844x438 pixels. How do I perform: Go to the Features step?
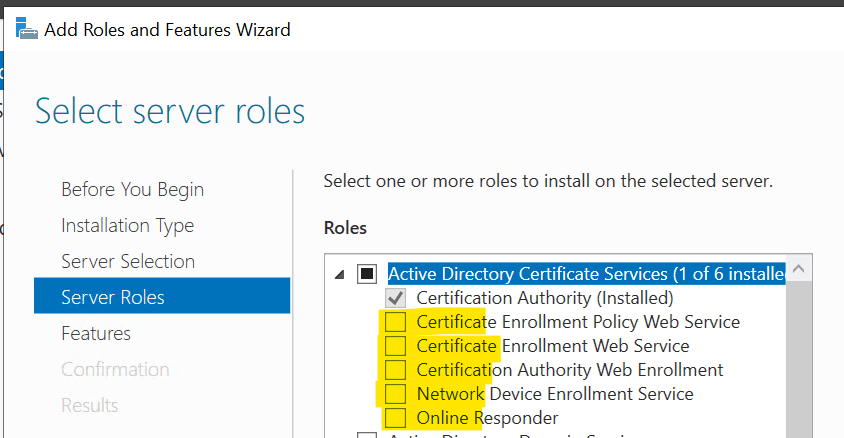click(96, 334)
